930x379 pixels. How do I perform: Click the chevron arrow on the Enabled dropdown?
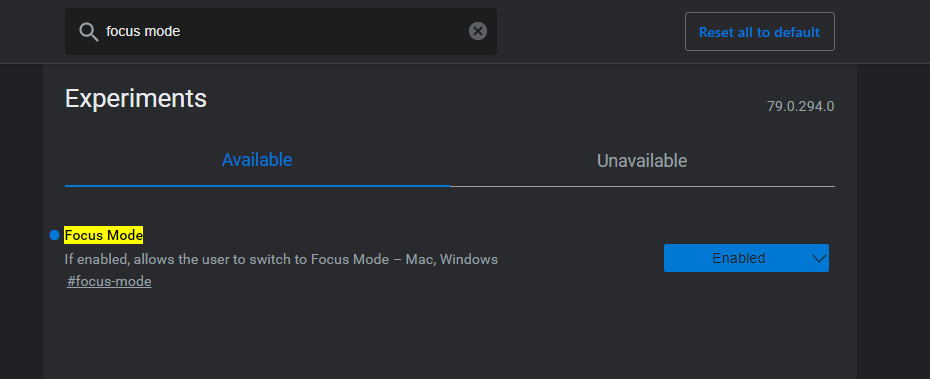[819, 259]
